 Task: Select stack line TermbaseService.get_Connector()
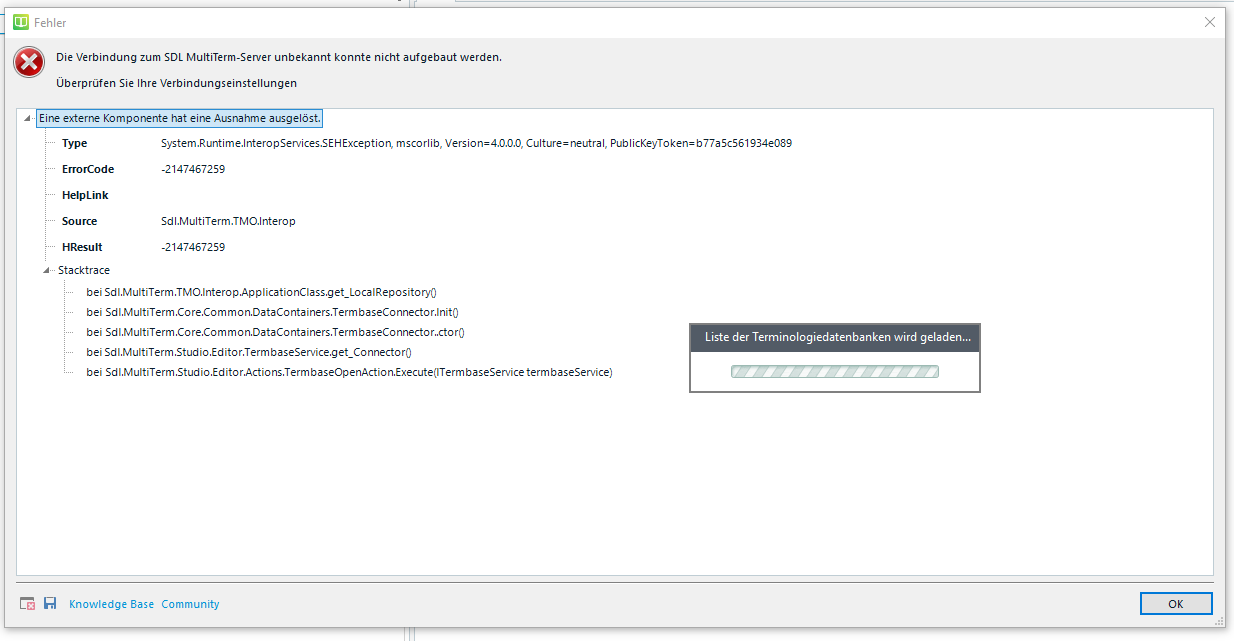249,352
